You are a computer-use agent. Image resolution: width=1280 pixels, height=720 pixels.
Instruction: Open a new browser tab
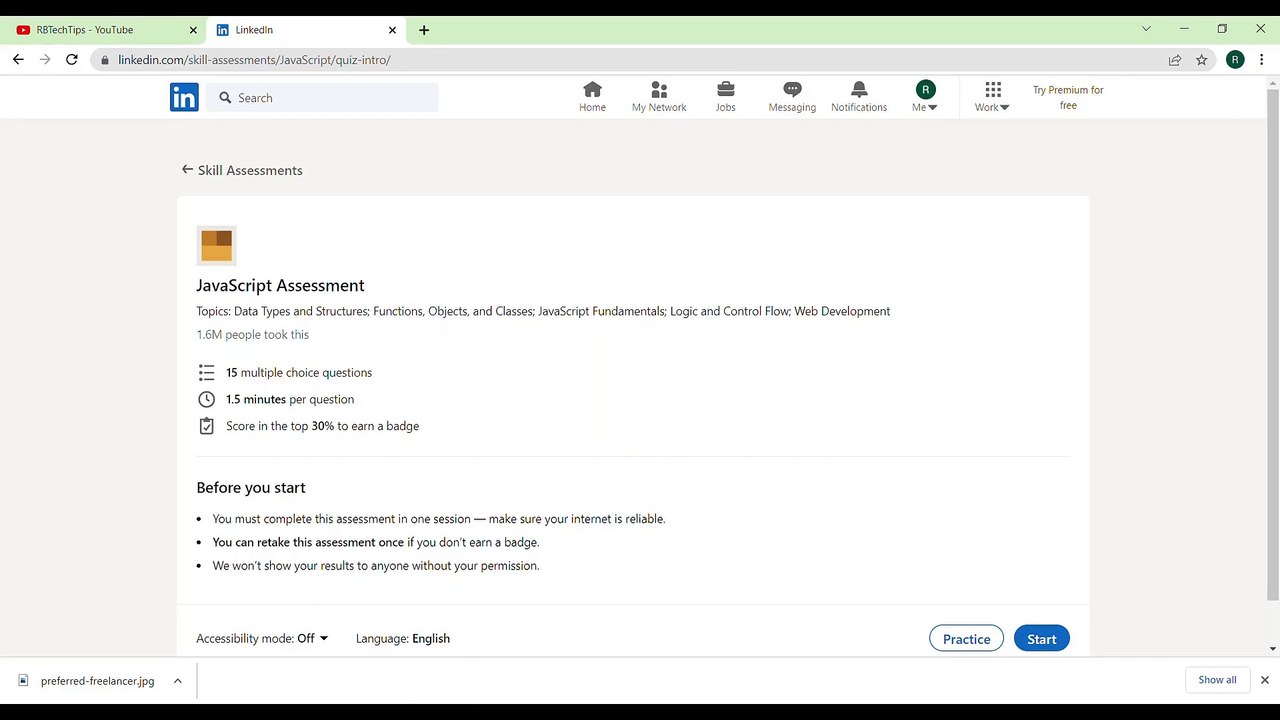[424, 30]
